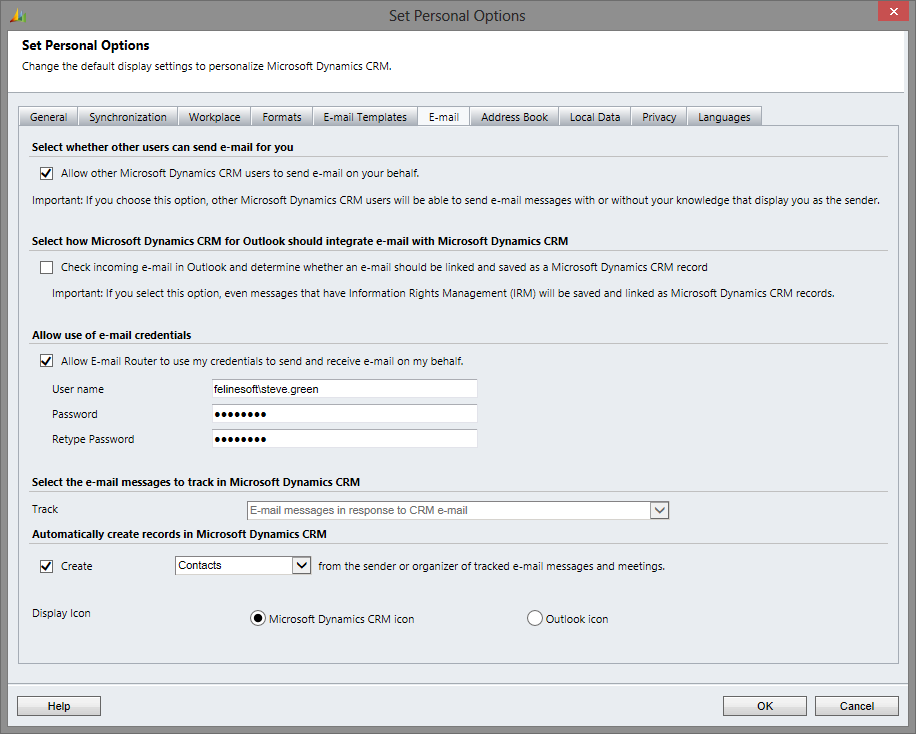Image resolution: width=916 pixels, height=734 pixels.
Task: Choose the Outlook icon radio option
Action: [x=535, y=619]
